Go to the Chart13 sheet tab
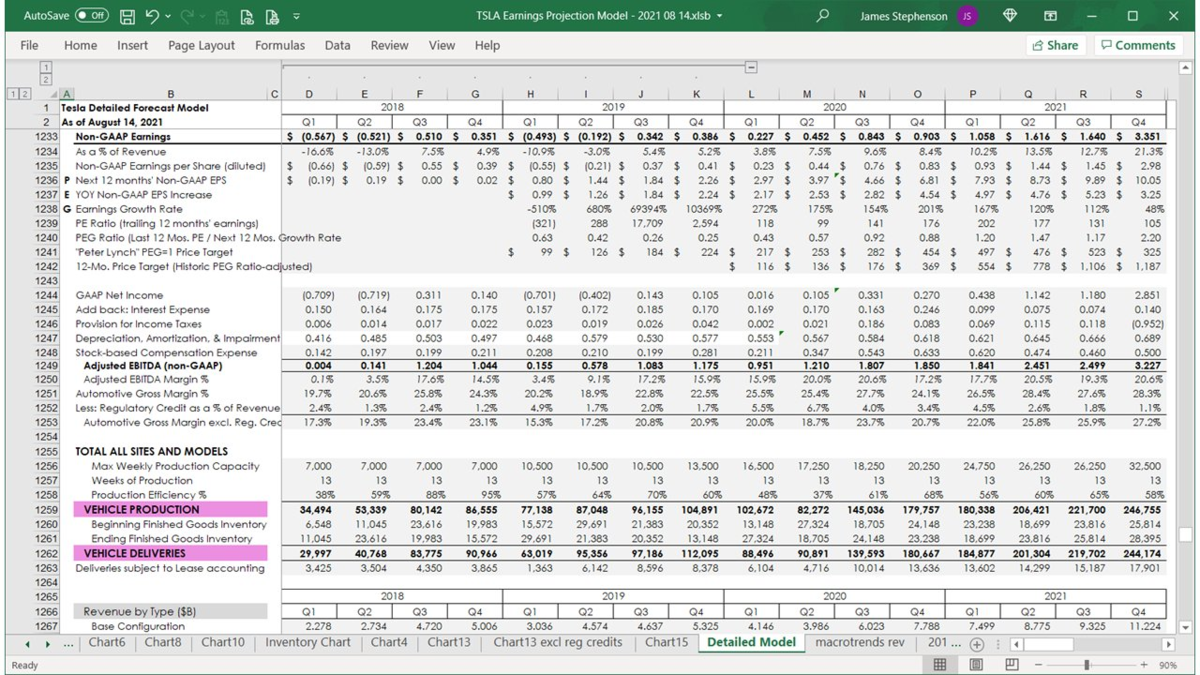The width and height of the screenshot is (1200, 675). [x=449, y=643]
